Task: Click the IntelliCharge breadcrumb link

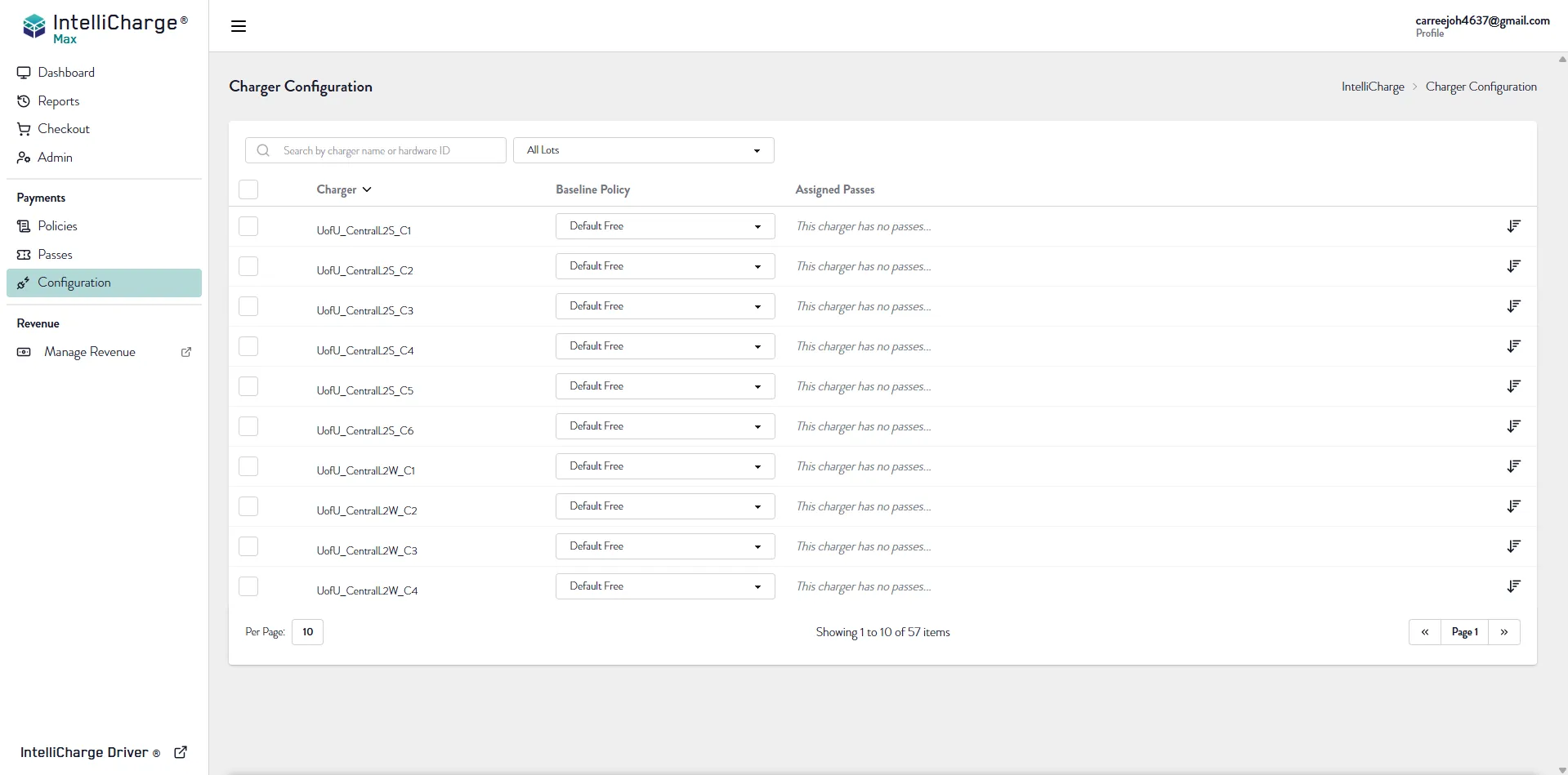Action: [x=1373, y=87]
